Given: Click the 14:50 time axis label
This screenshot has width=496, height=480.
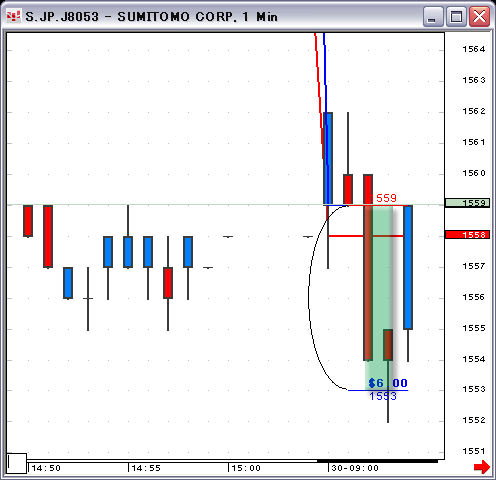Looking at the screenshot, I should click(x=46, y=468).
